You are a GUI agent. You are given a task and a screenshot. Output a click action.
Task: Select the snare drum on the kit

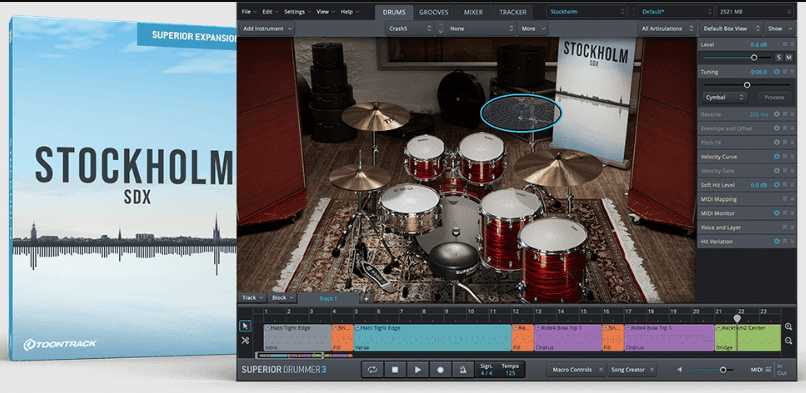point(410,208)
